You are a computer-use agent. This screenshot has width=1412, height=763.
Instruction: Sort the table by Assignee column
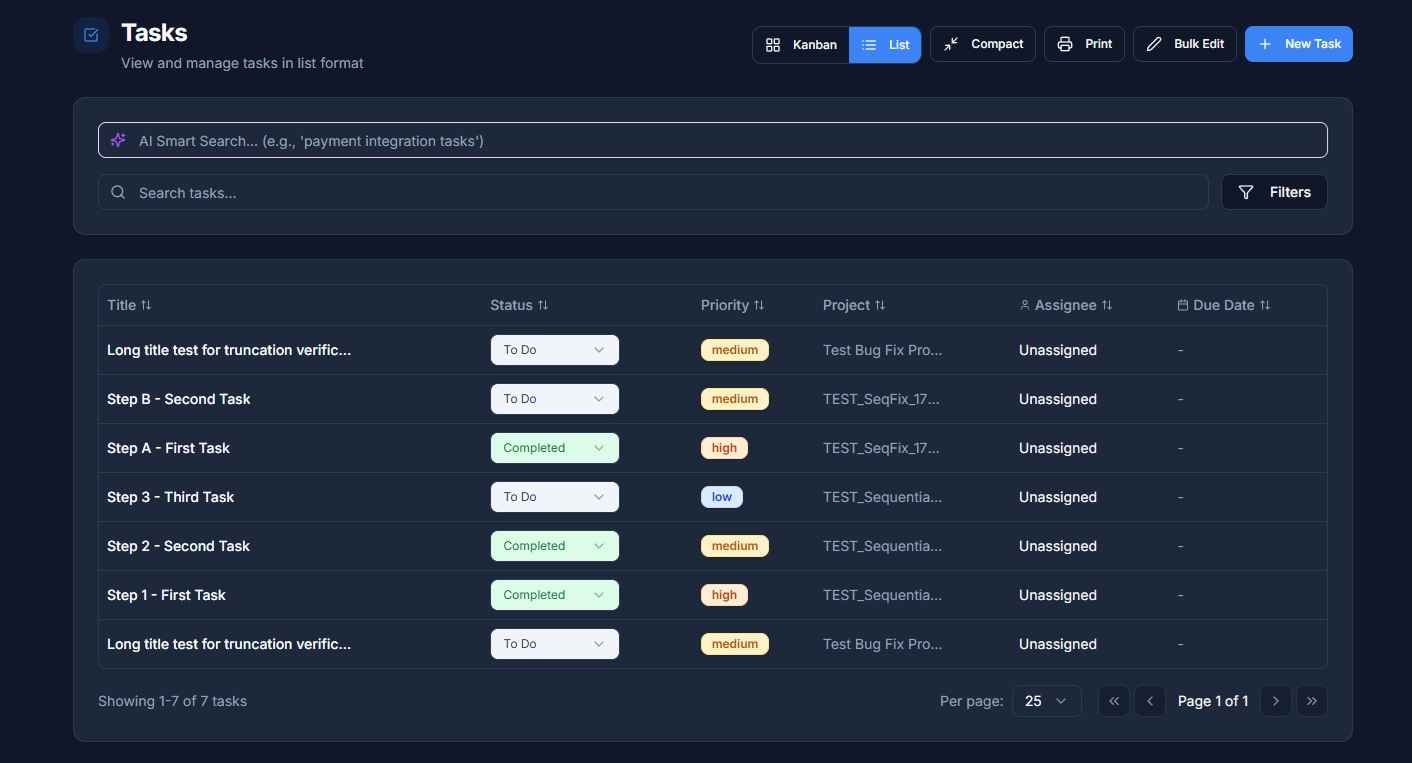tap(1066, 305)
